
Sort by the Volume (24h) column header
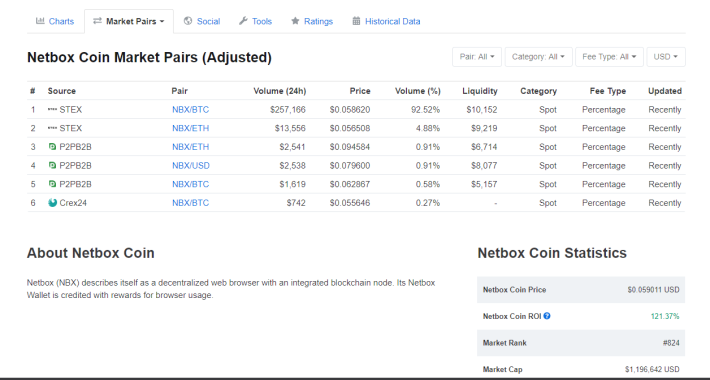pyautogui.click(x=280, y=91)
